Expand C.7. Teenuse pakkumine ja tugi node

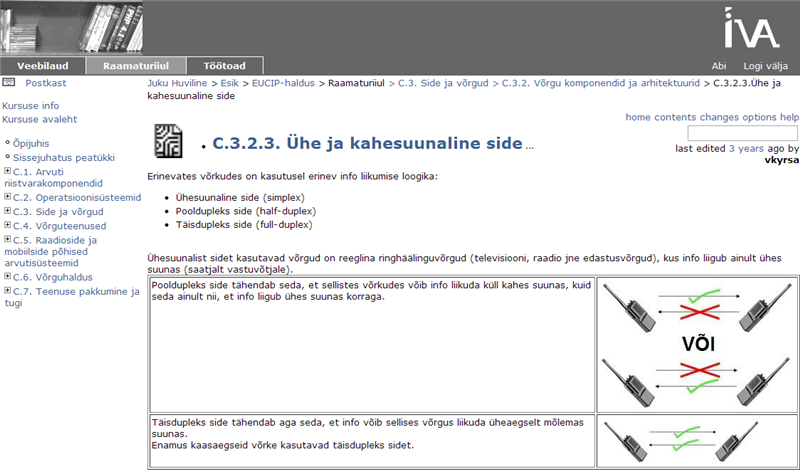click(x=8, y=290)
